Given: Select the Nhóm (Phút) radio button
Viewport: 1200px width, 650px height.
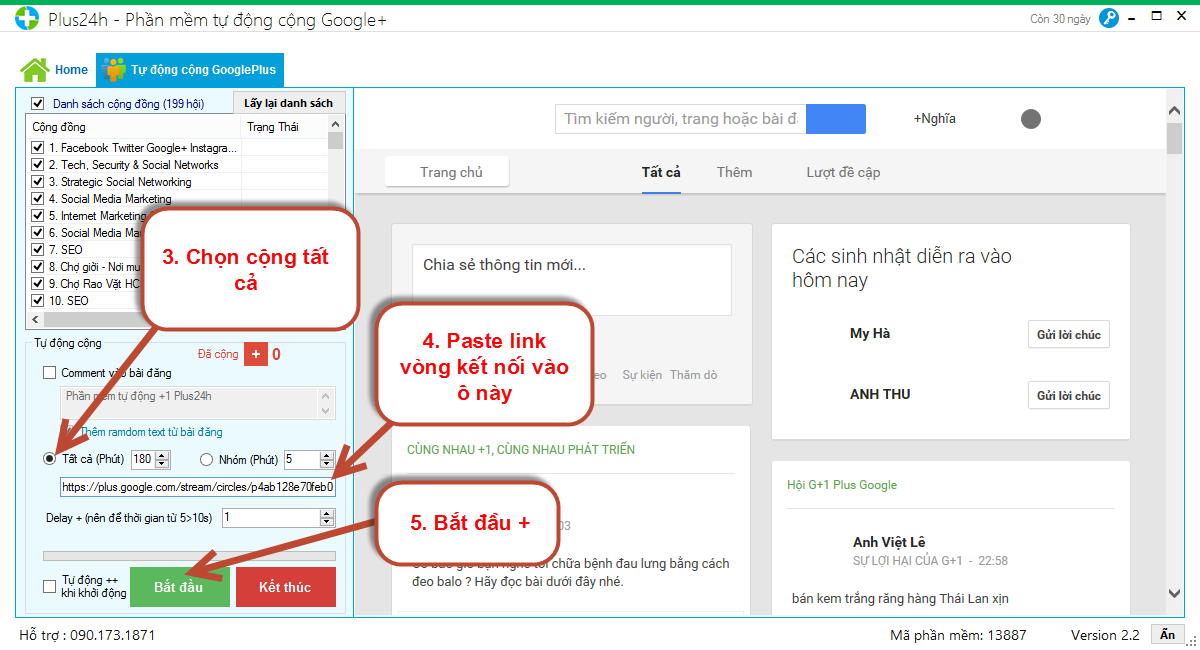Looking at the screenshot, I should pos(207,460).
